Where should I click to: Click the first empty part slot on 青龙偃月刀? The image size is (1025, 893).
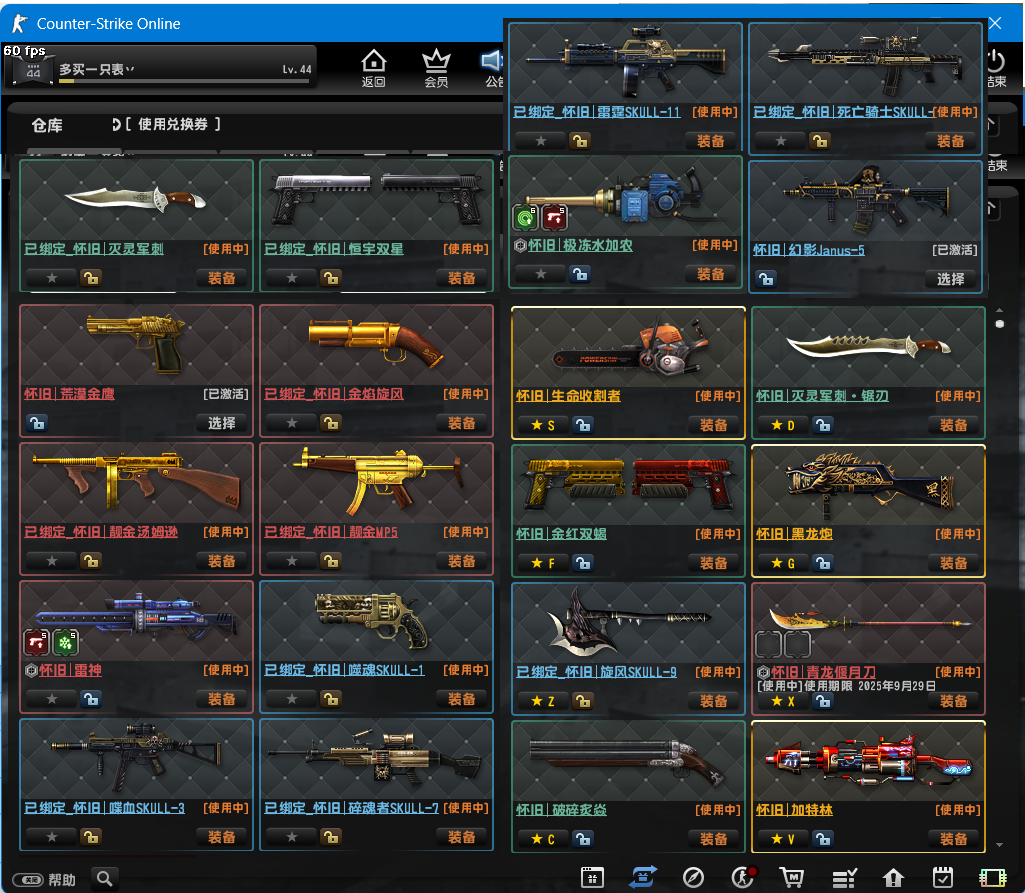[769, 644]
